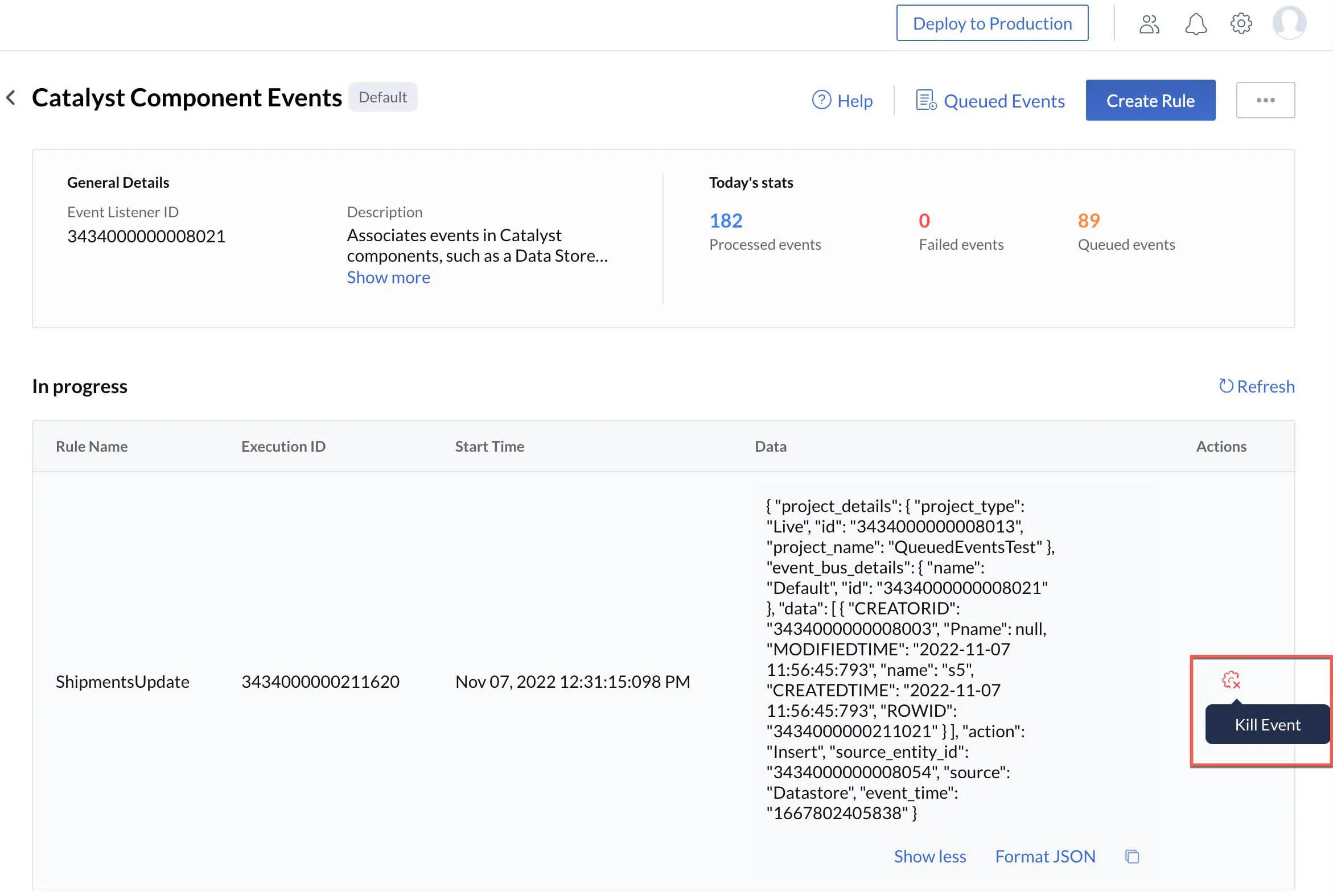Click the In progress section heading
Image resolution: width=1333 pixels, height=896 pixels.
tap(80, 386)
